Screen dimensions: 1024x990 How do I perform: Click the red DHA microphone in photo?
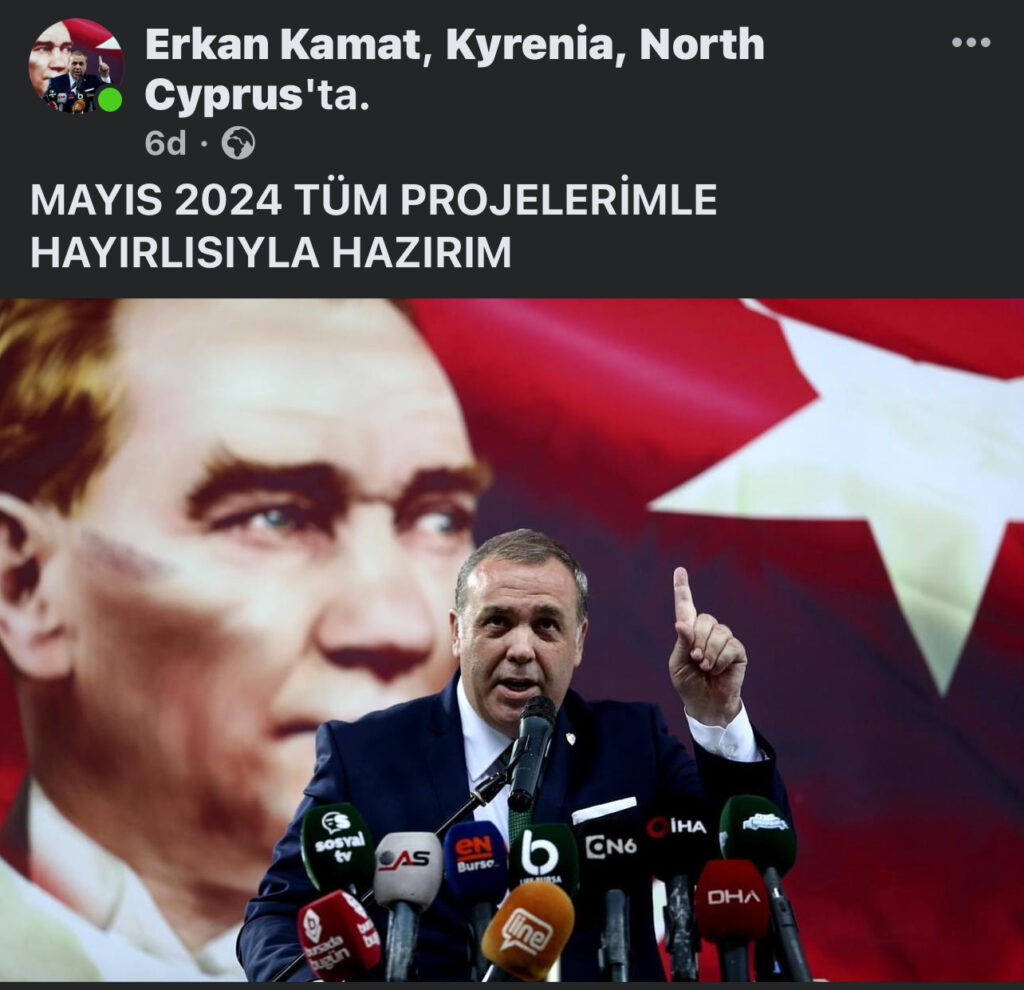[x=733, y=899]
